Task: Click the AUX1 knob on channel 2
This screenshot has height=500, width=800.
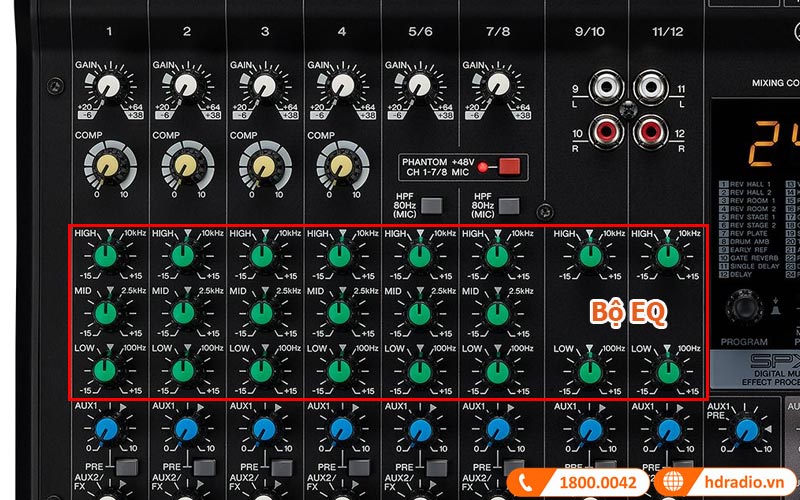Action: tap(186, 430)
